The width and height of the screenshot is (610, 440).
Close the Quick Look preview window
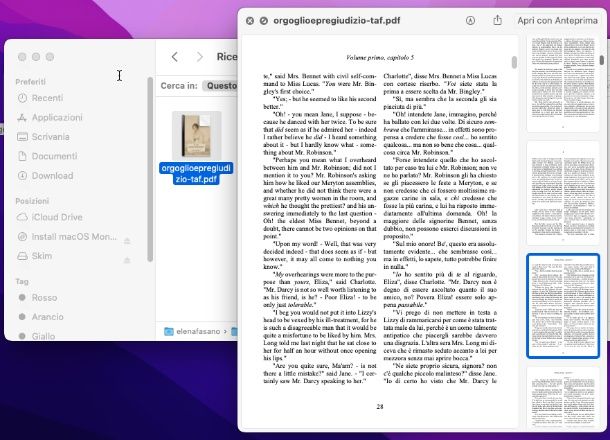pyautogui.click(x=250, y=21)
